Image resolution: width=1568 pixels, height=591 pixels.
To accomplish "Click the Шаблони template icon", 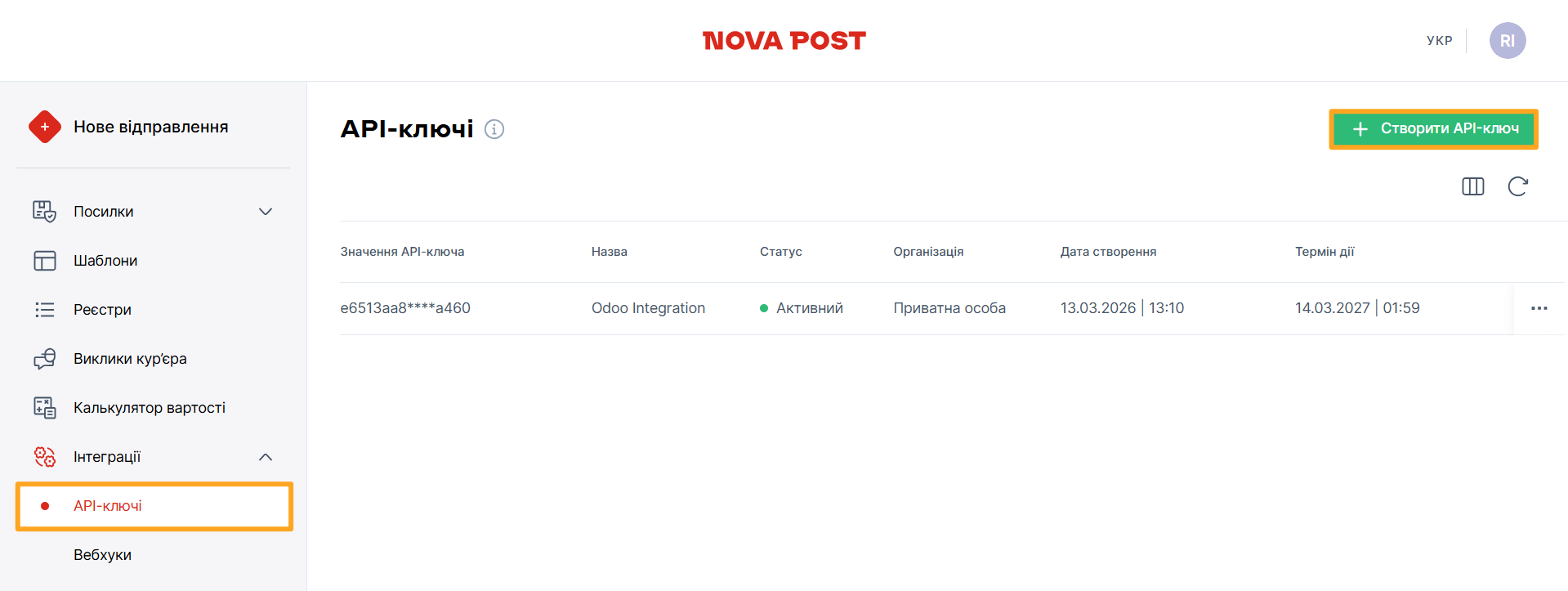I will (44, 261).
